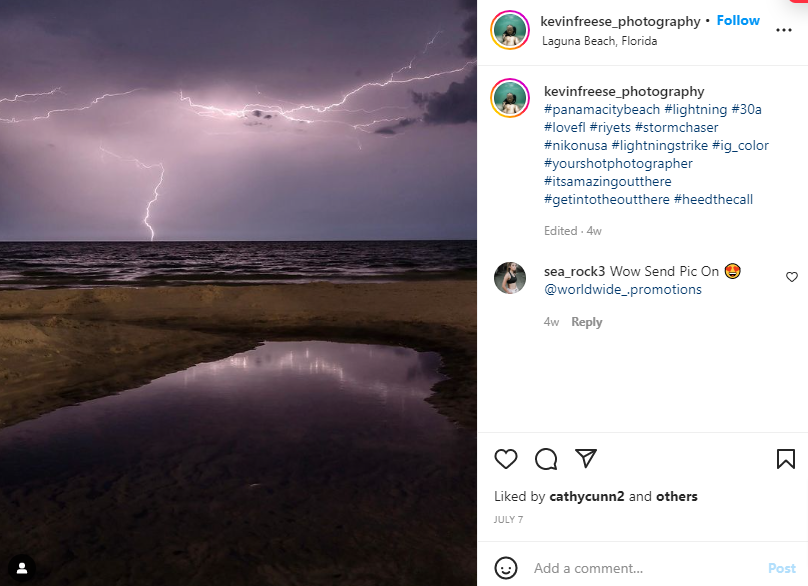
Task: Save post with the bookmark icon
Action: (786, 459)
